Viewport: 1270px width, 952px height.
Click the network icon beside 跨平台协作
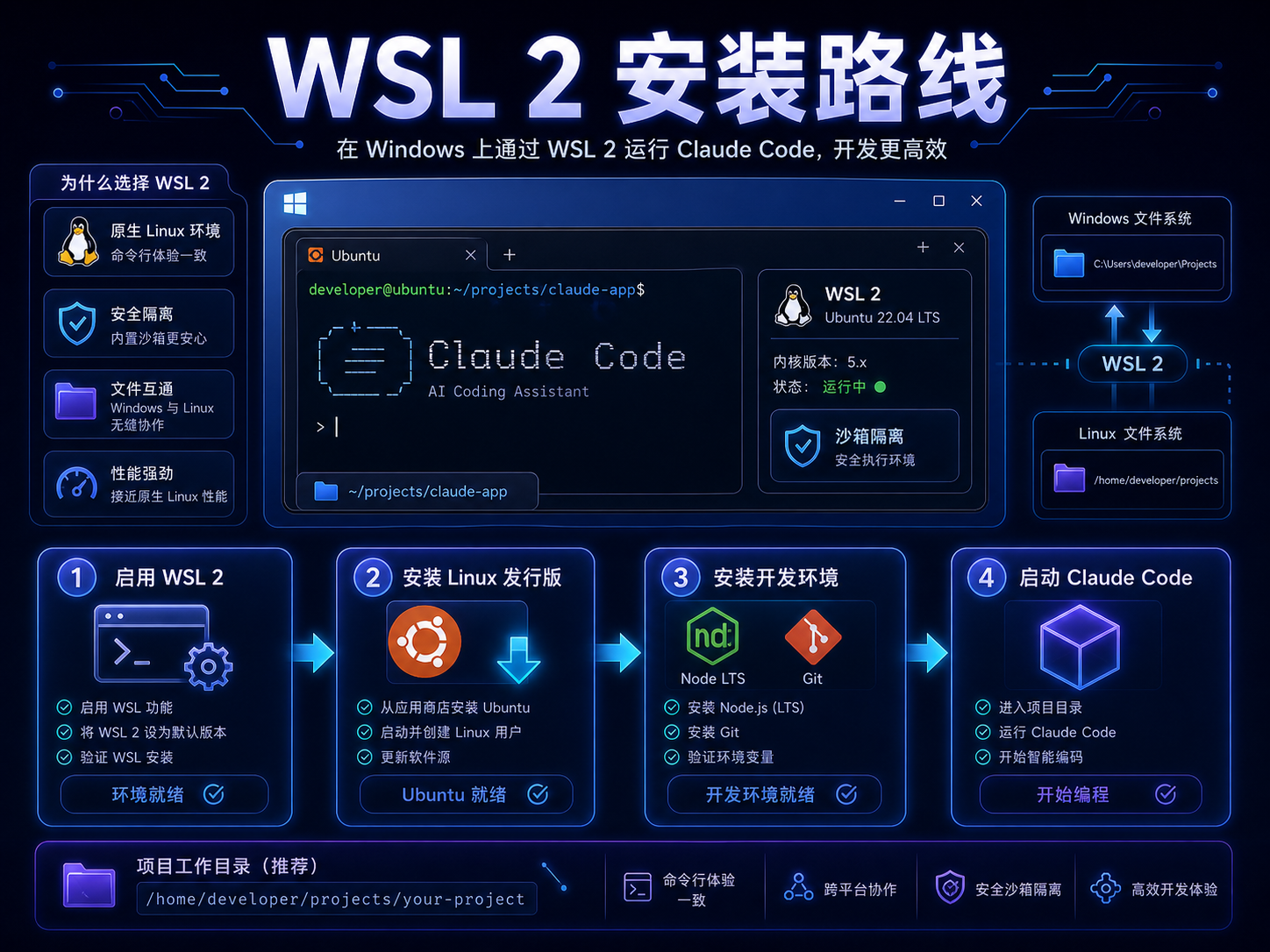[x=798, y=887]
